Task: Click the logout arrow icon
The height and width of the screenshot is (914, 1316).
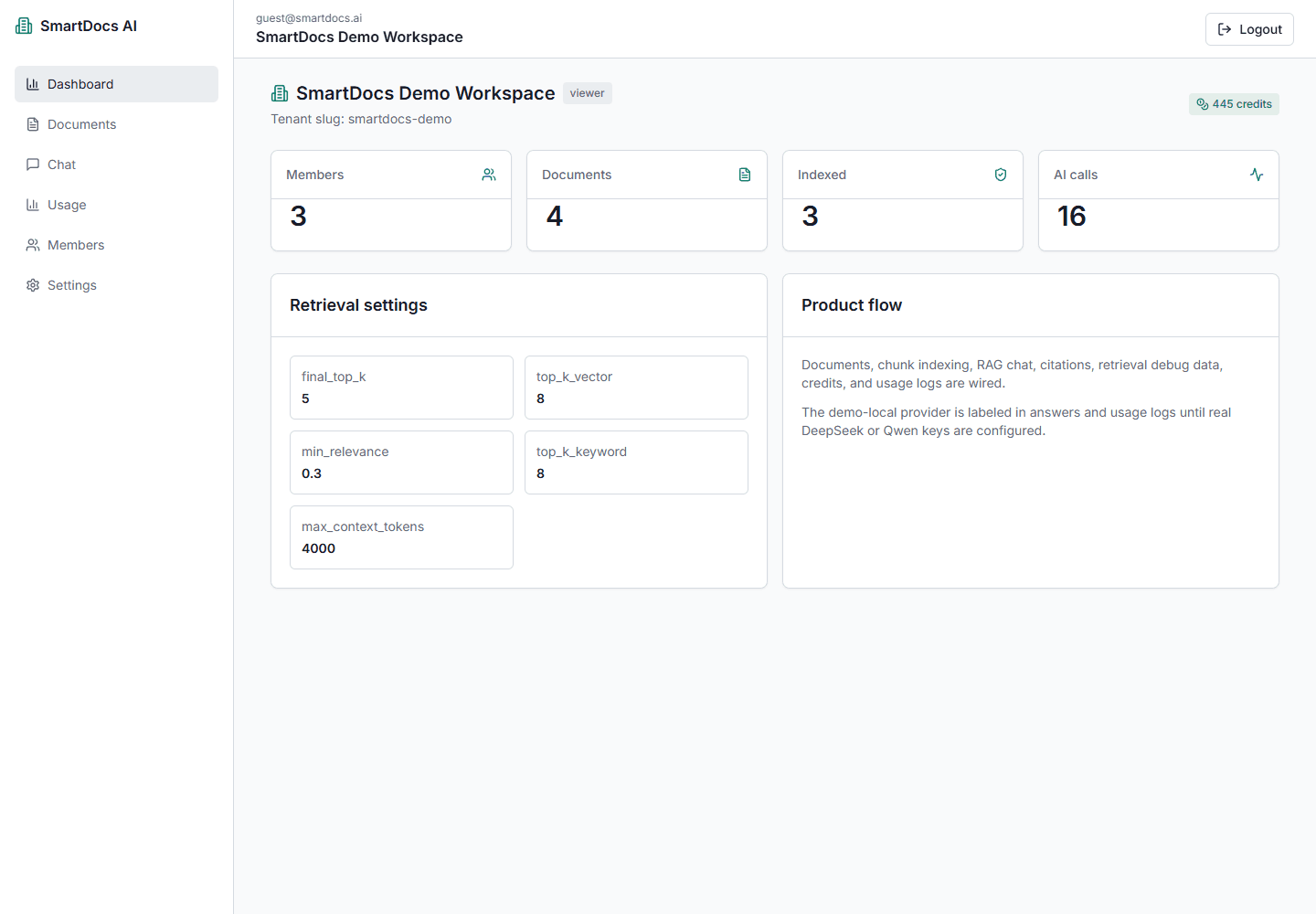Action: tap(1225, 29)
